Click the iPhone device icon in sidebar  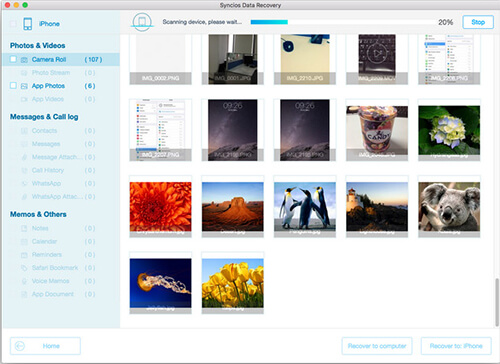pyautogui.click(x=28, y=24)
